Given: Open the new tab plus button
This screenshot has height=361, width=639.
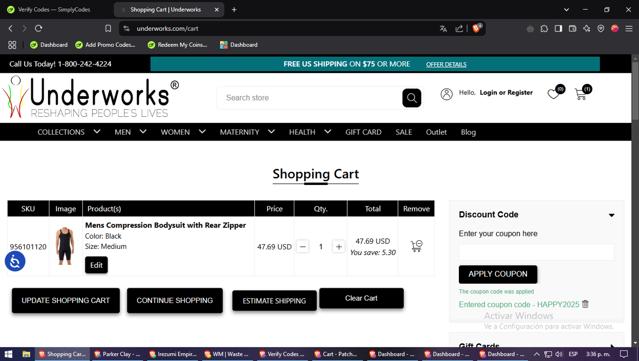Looking at the screenshot, I should 234,9.
